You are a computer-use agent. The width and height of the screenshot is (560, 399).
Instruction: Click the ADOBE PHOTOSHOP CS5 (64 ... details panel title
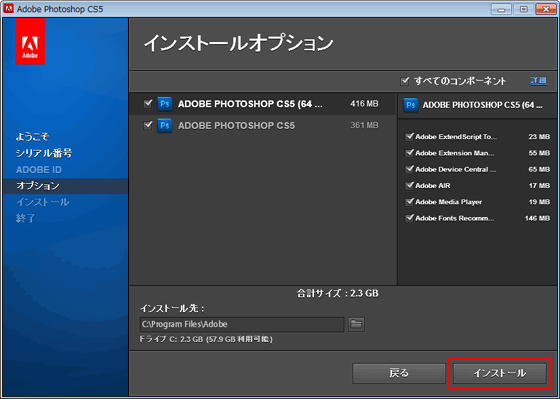coord(482,105)
